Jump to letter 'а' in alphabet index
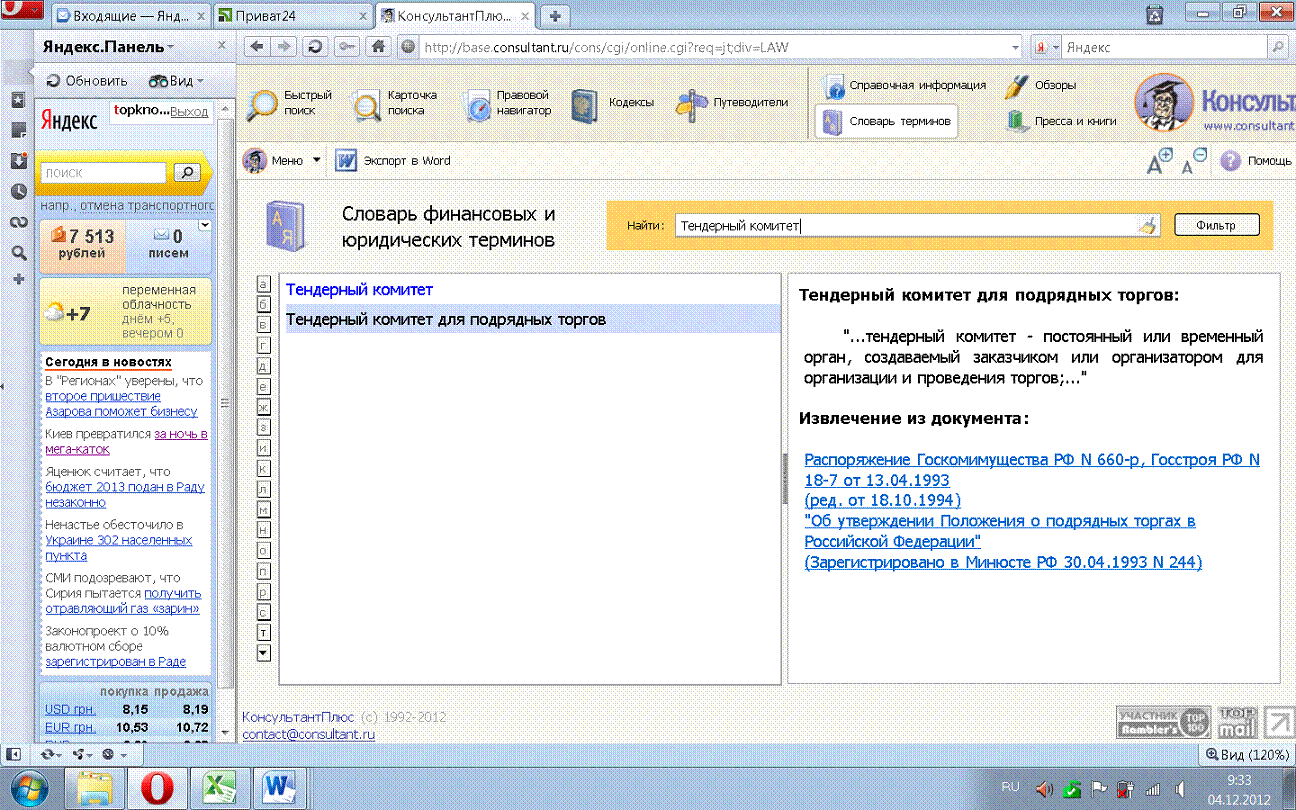This screenshot has height=810, width=1296. (264, 284)
